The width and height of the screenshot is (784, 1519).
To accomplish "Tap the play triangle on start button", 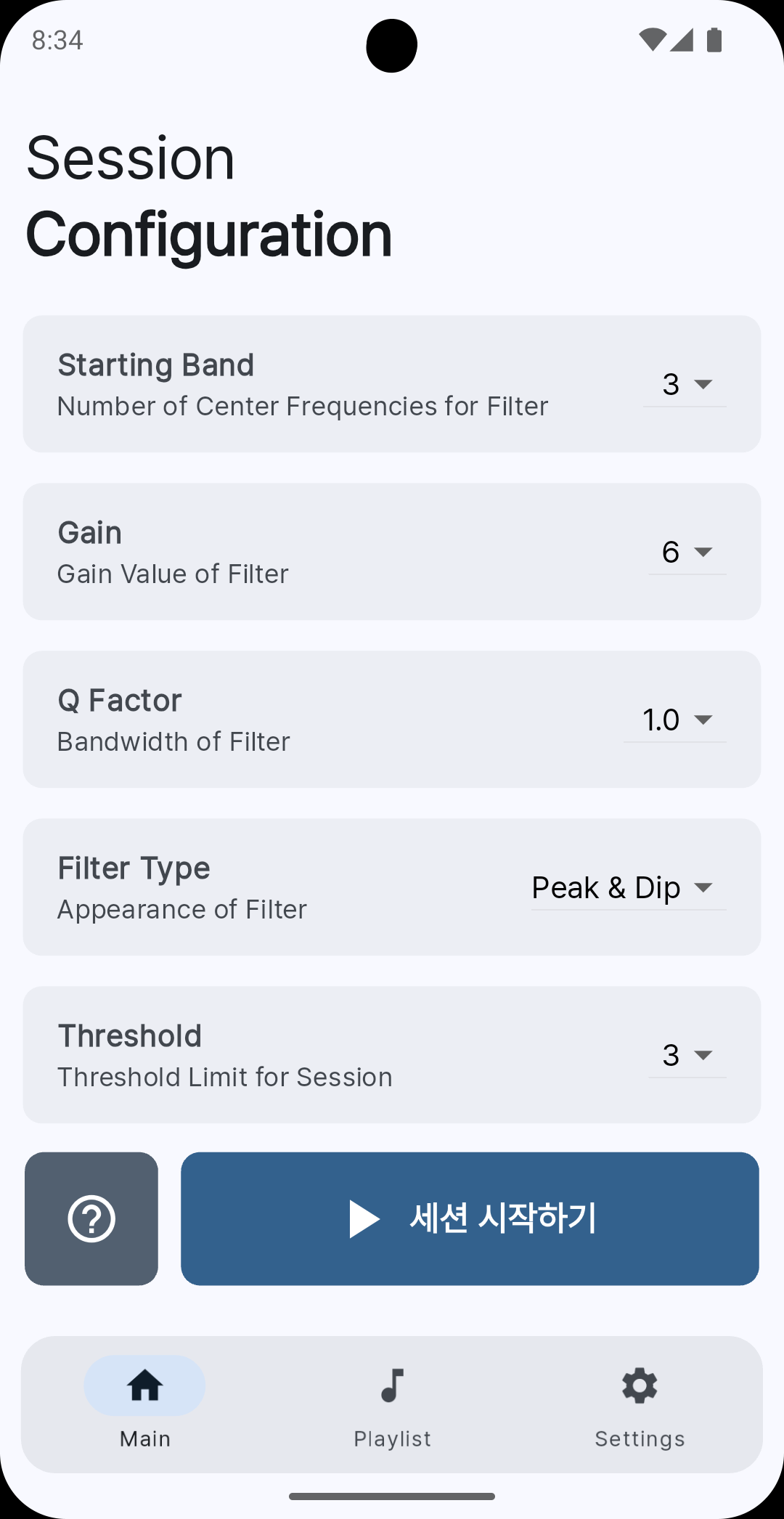I will (364, 1218).
